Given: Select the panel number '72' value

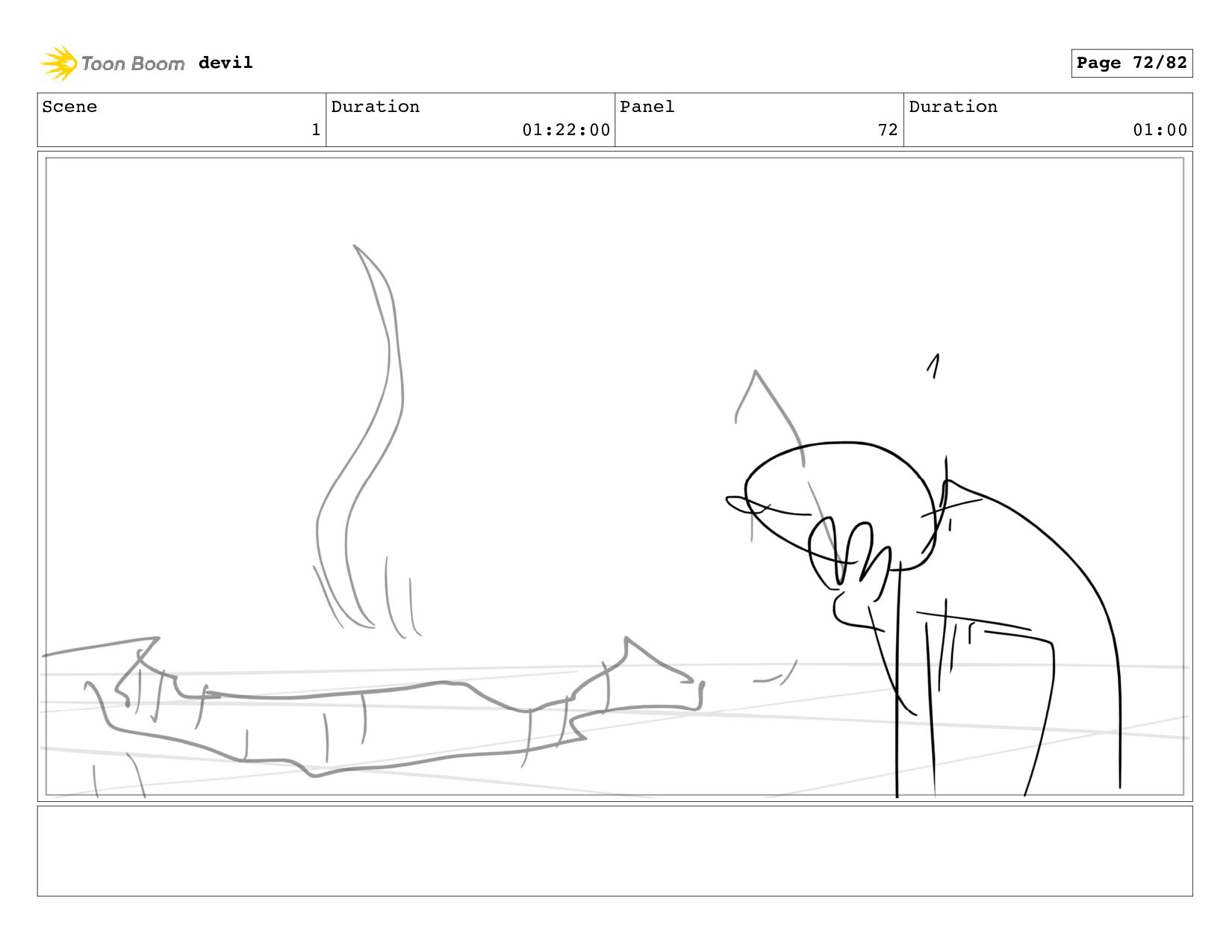Looking at the screenshot, I should [888, 130].
